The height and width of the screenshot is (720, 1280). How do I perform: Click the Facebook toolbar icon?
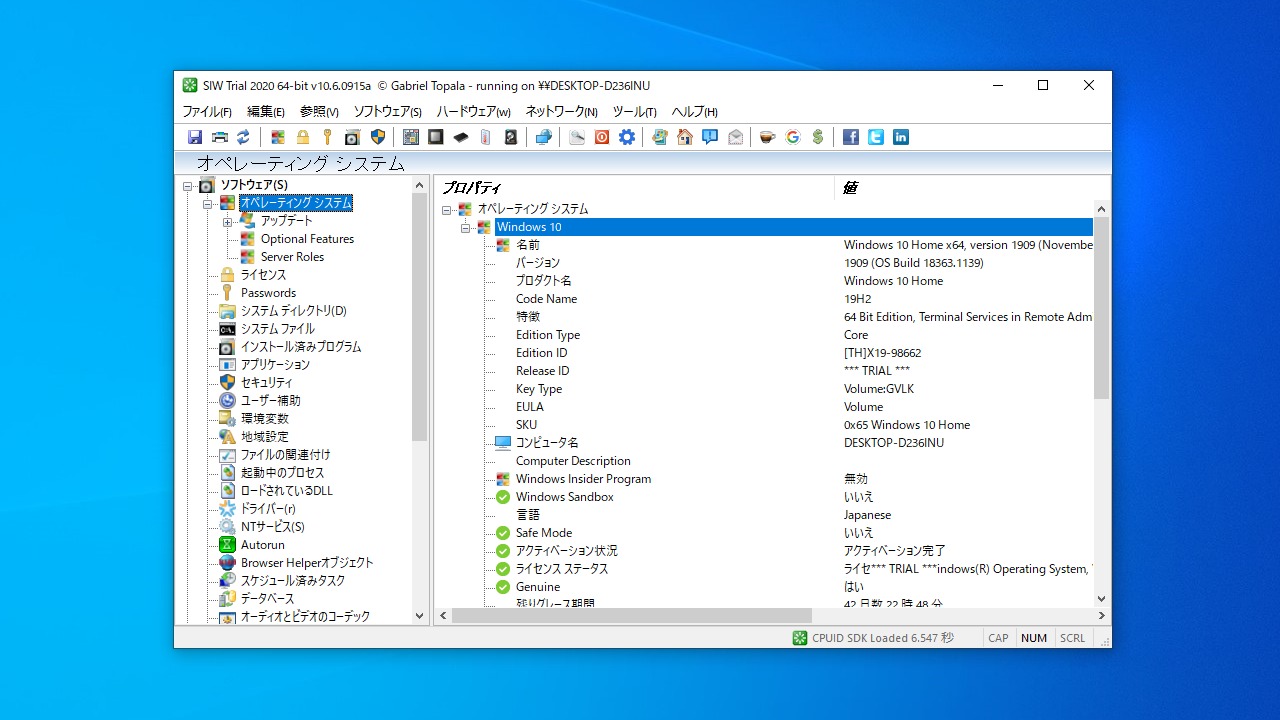pos(851,137)
